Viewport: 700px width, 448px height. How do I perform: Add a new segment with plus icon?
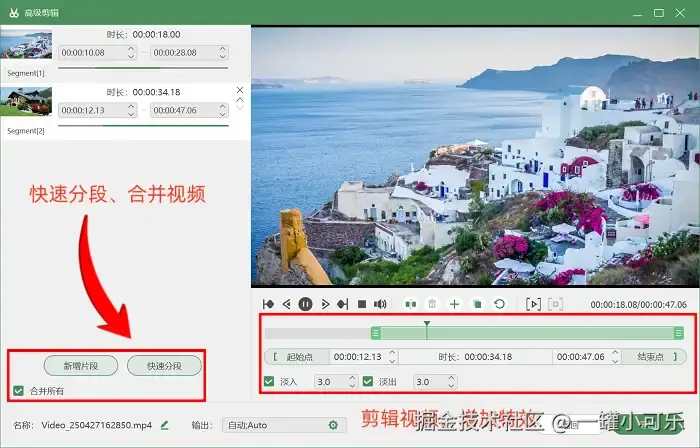454,304
